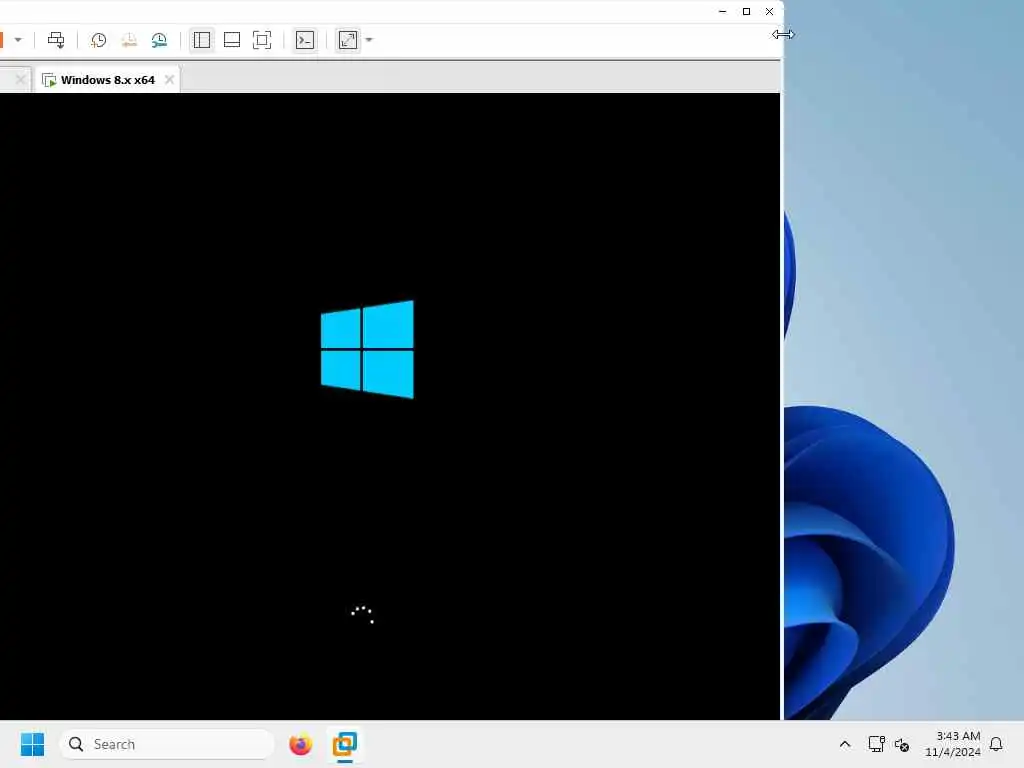Close the VMware Workstation window

coord(769,11)
